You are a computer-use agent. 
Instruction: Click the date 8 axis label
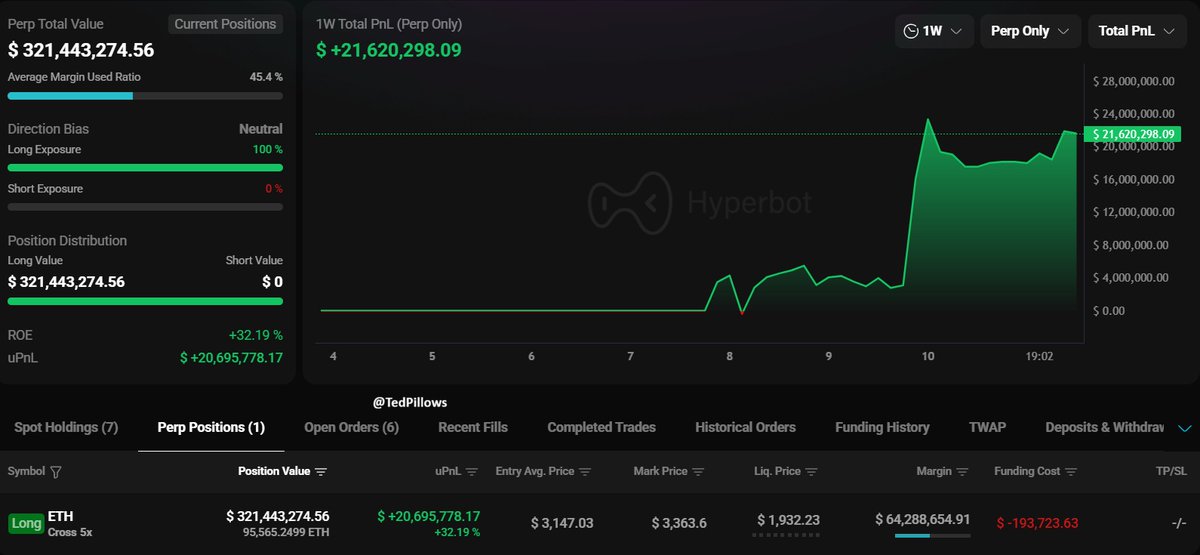(x=730, y=356)
